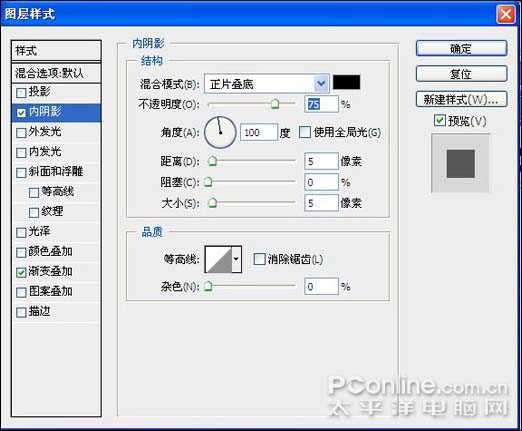Click the black shadow color swatch
Screen dimensions: 522x431
tap(347, 82)
